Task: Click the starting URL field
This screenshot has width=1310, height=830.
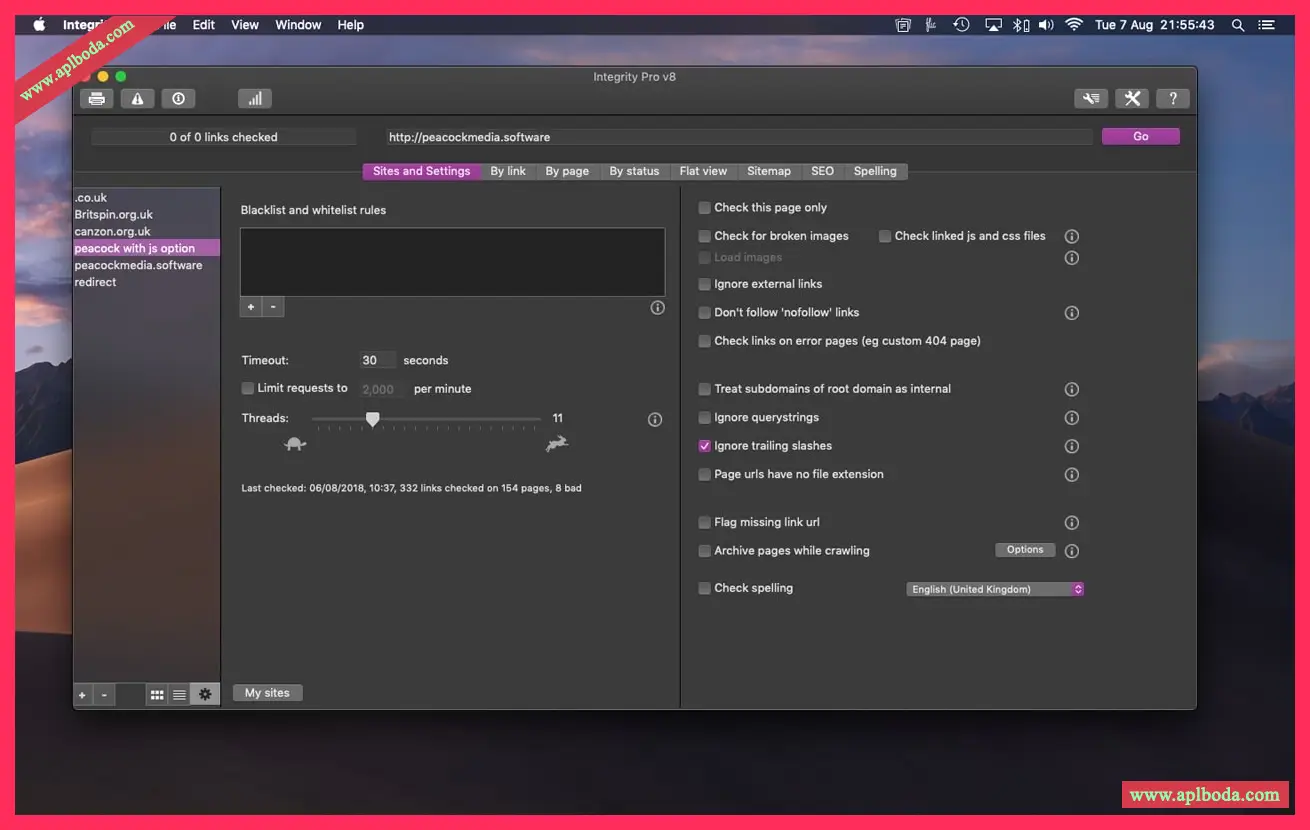Action: [x=740, y=137]
